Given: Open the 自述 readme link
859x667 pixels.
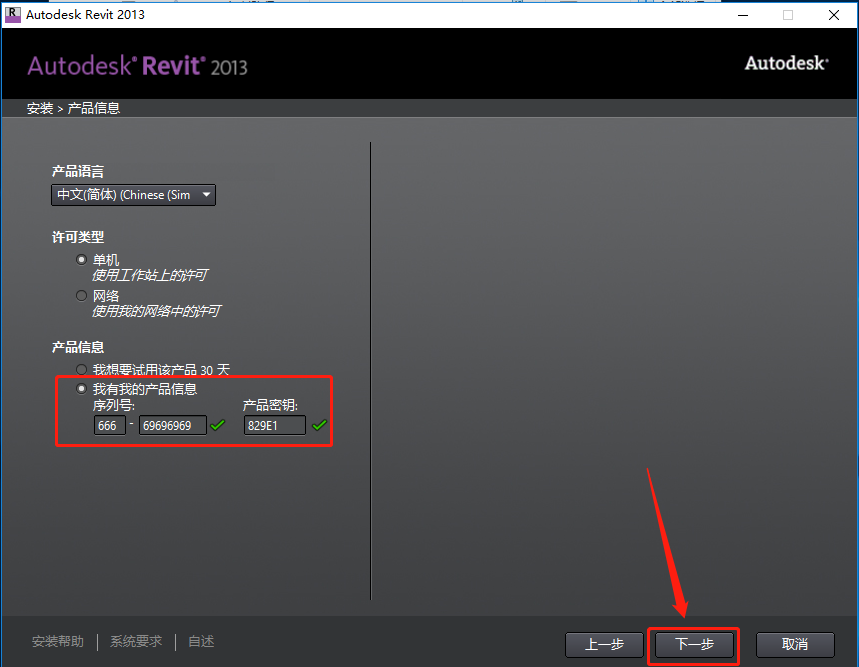Looking at the screenshot, I should click(201, 641).
